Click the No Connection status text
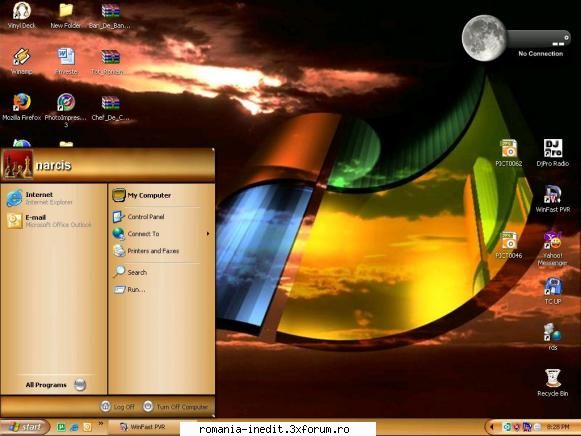 pyautogui.click(x=541, y=53)
